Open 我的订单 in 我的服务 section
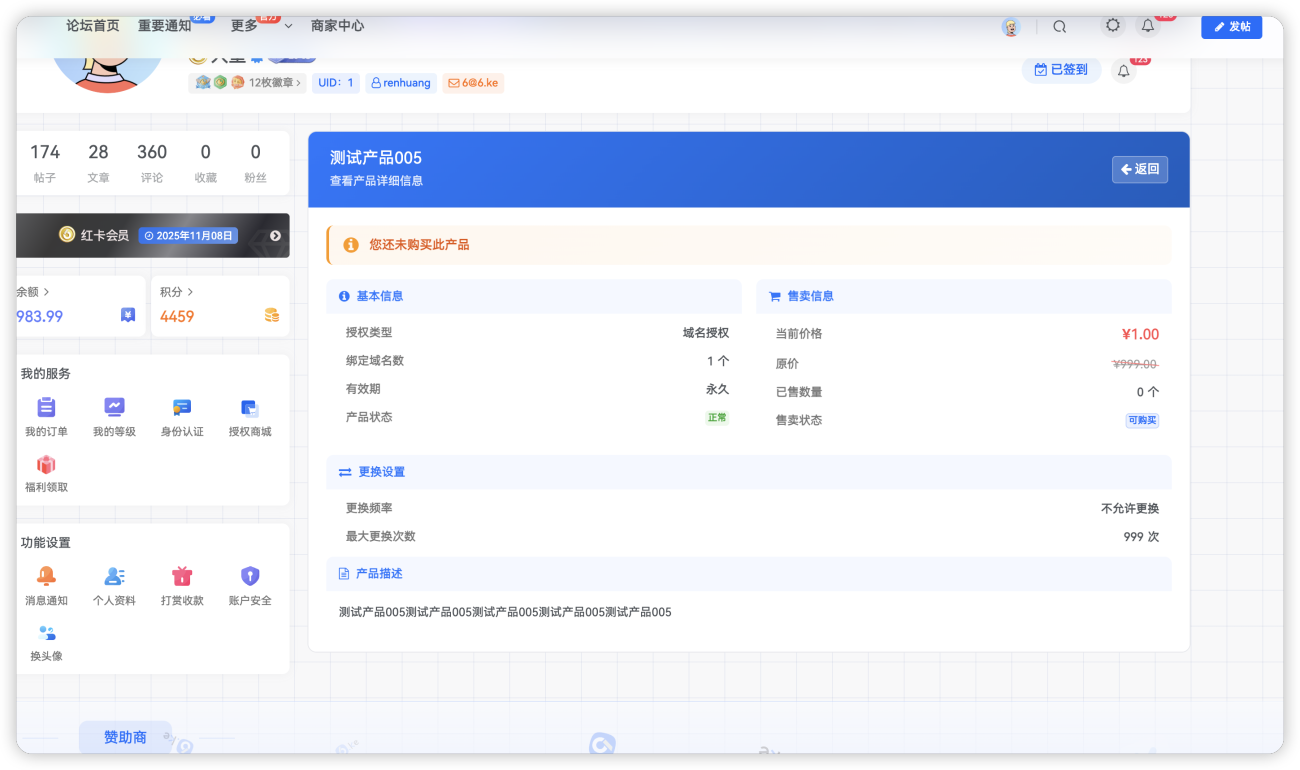1300x770 pixels. coord(46,415)
